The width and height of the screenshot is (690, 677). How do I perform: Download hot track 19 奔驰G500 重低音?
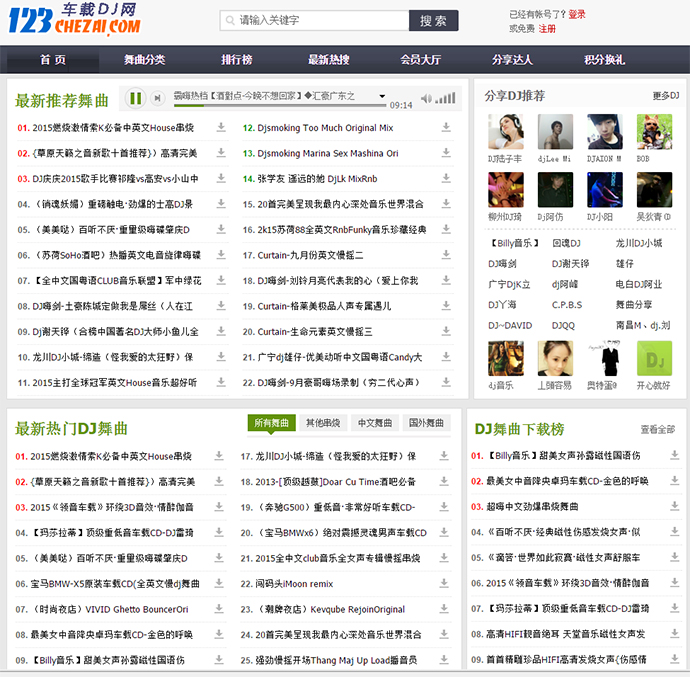coord(444,507)
